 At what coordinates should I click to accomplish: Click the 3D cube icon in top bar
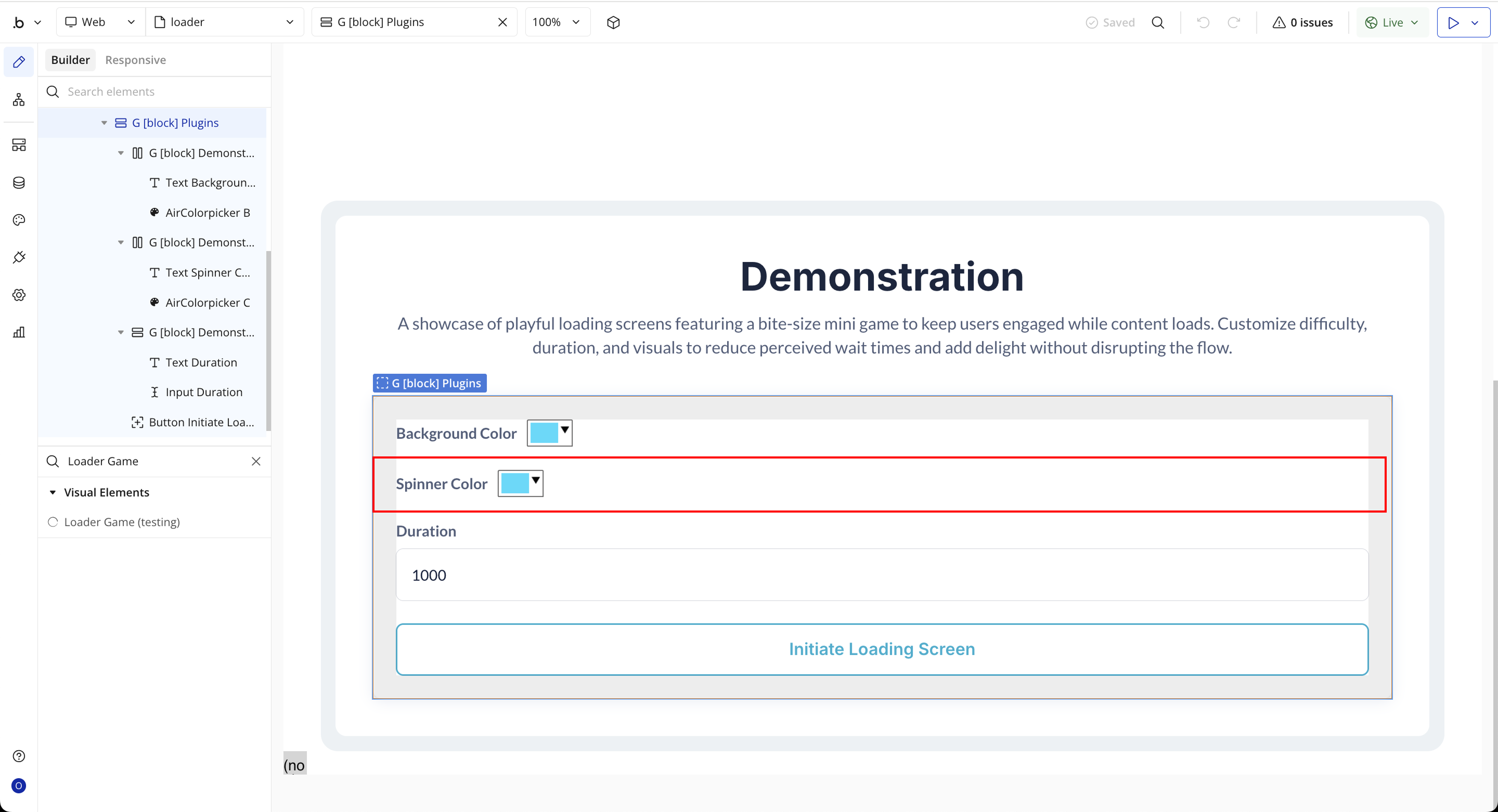point(613,22)
